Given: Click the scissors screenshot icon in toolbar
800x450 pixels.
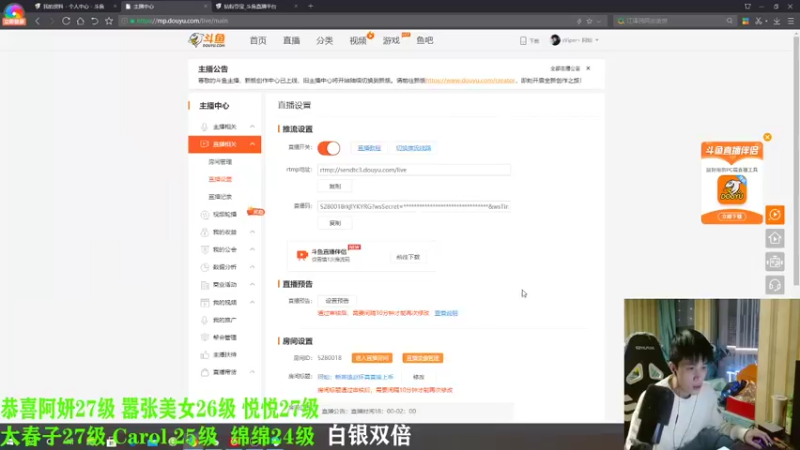Looking at the screenshot, I should click(759, 21).
